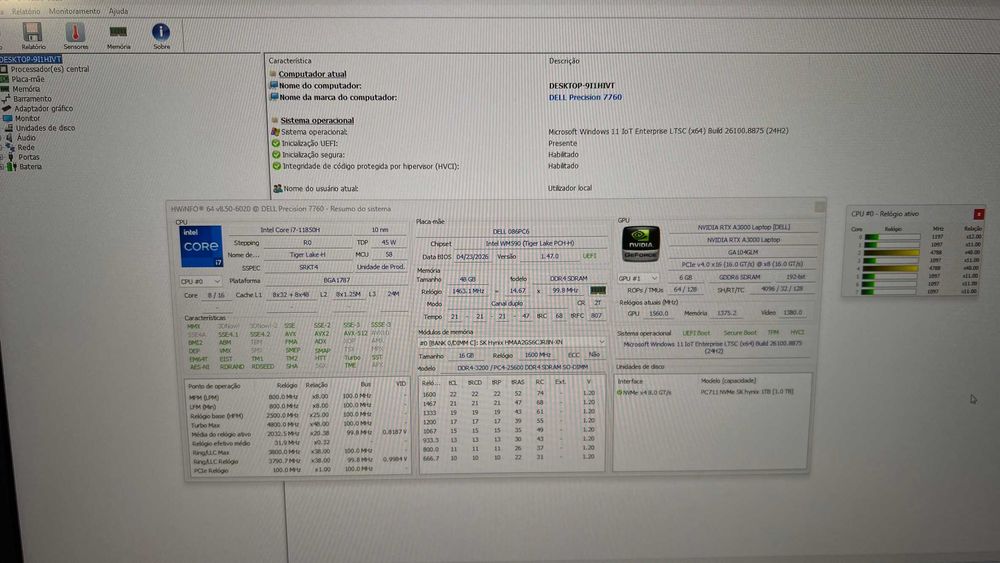Open the CPU #0 selector dropdown
Image resolution: width=1000 pixels, height=563 pixels.
pos(200,281)
